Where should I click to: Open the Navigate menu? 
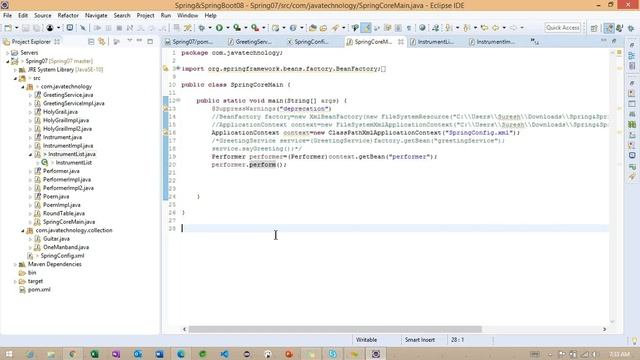pos(96,16)
